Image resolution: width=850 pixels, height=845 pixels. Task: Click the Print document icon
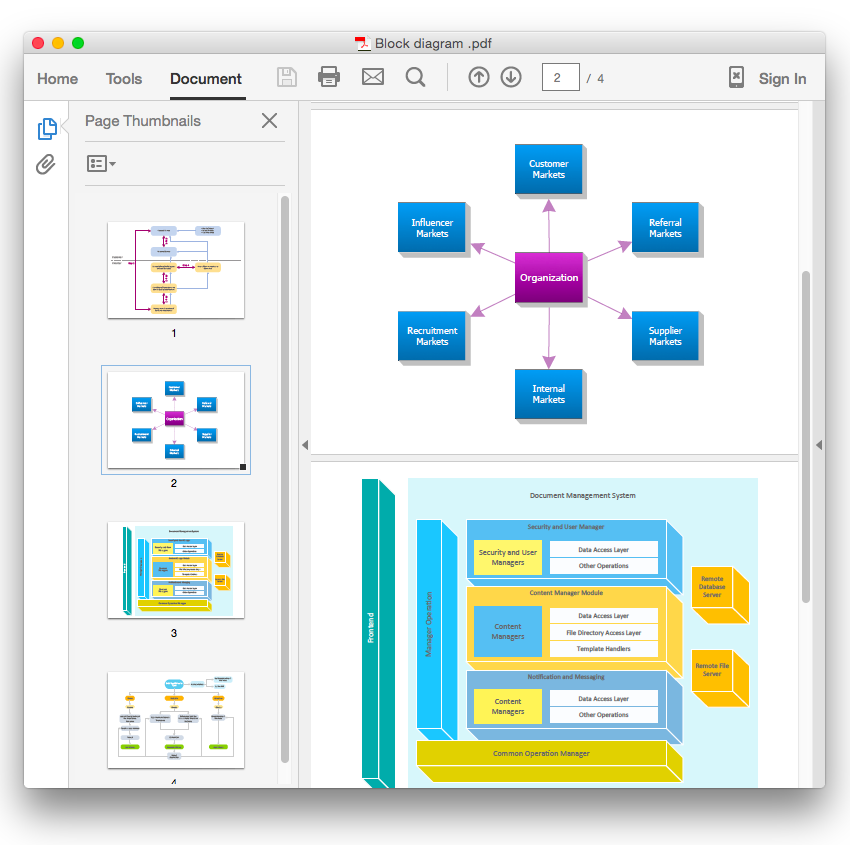pyautogui.click(x=329, y=77)
